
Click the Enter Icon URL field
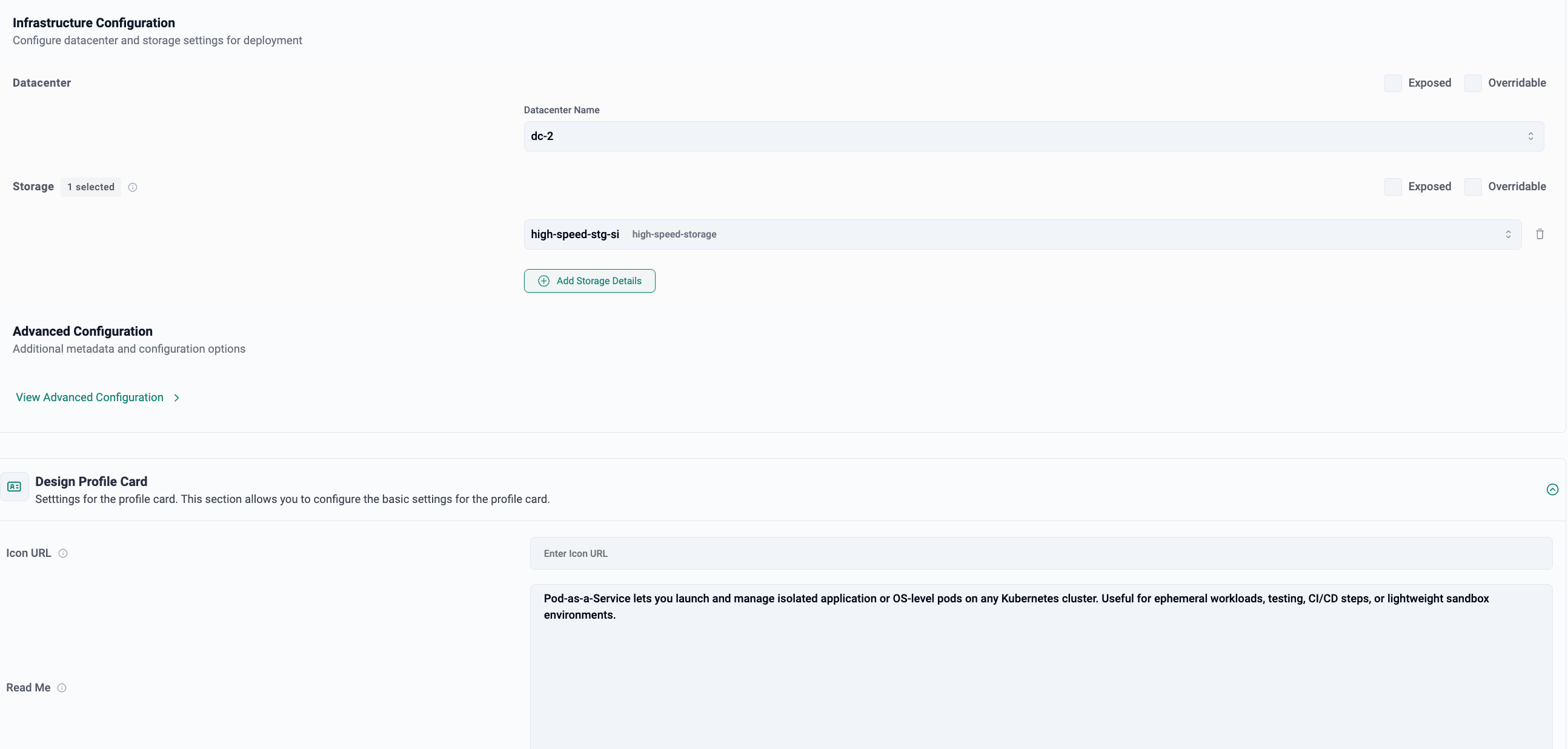(x=1040, y=553)
